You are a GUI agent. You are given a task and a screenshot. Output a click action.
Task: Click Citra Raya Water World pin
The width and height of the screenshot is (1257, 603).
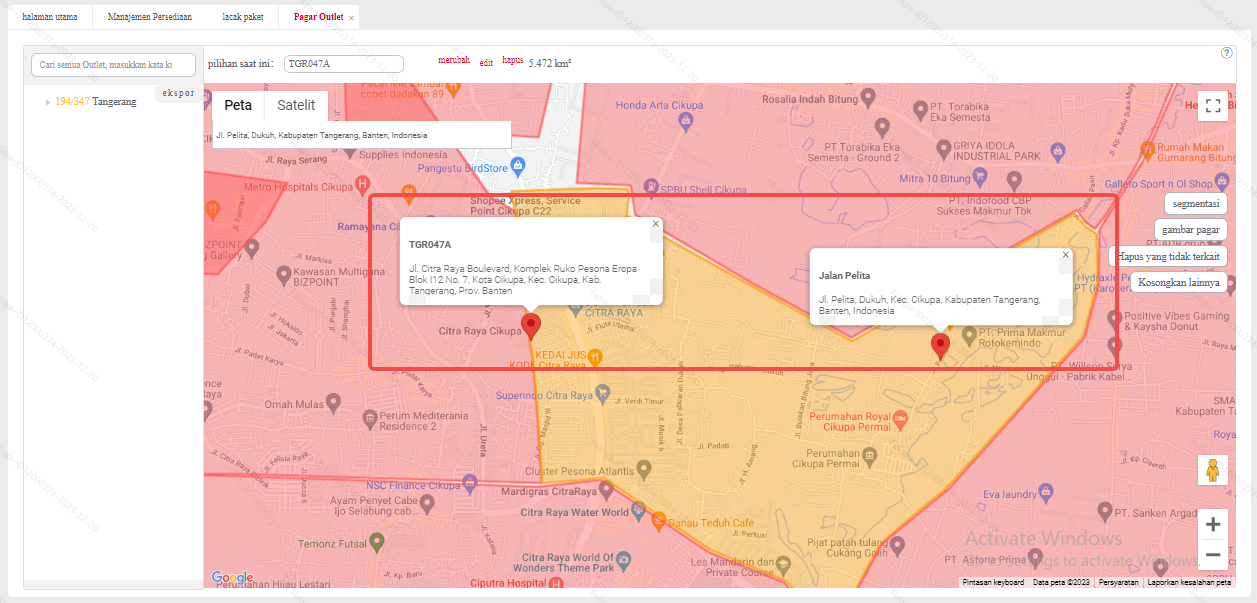(638, 513)
